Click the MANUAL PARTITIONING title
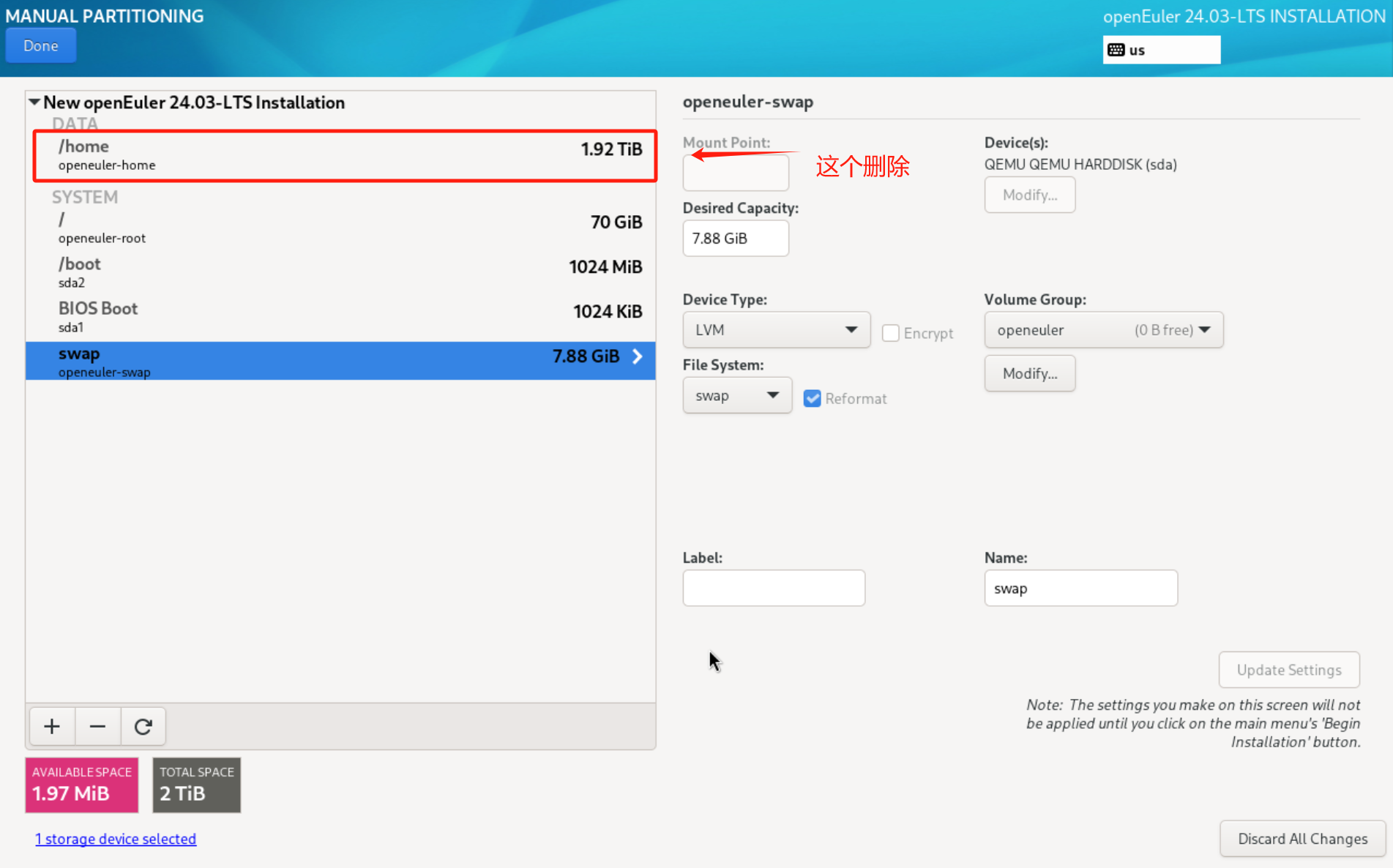Screen dimensions: 1393x868 click(x=105, y=16)
